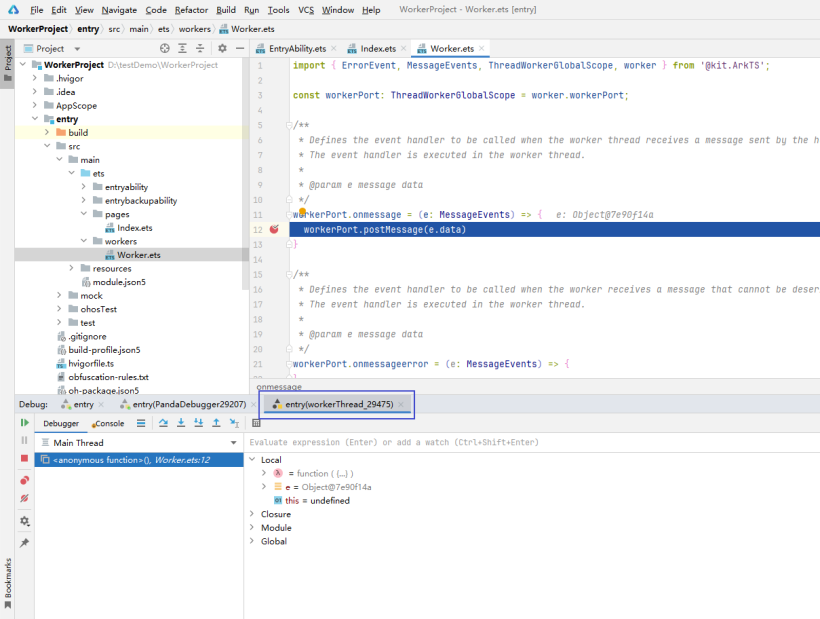Toggle pin tab in debug sidebar
This screenshot has width=820, height=619.
click(25, 542)
